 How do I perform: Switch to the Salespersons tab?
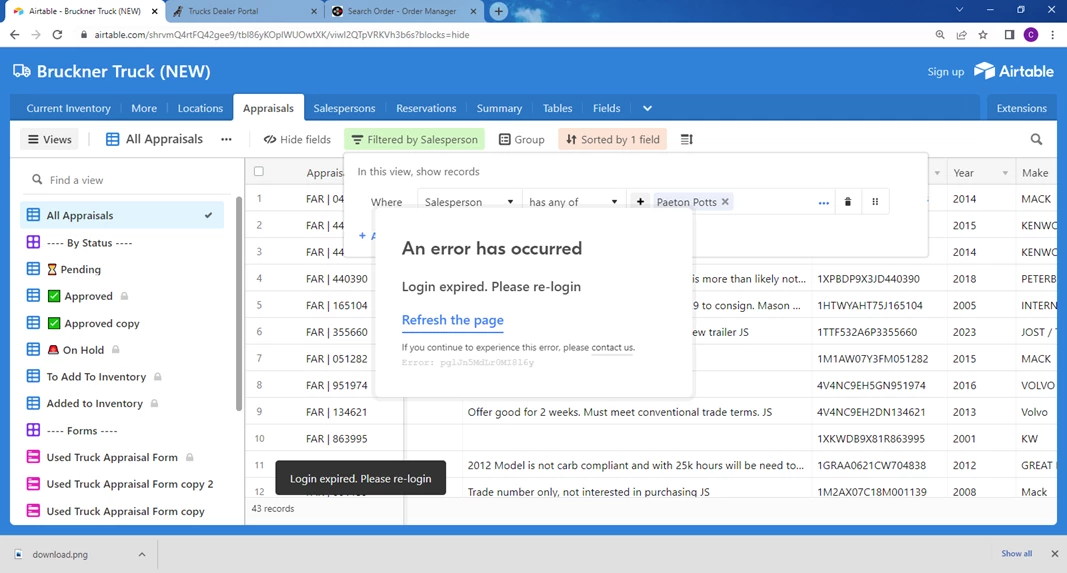click(344, 108)
